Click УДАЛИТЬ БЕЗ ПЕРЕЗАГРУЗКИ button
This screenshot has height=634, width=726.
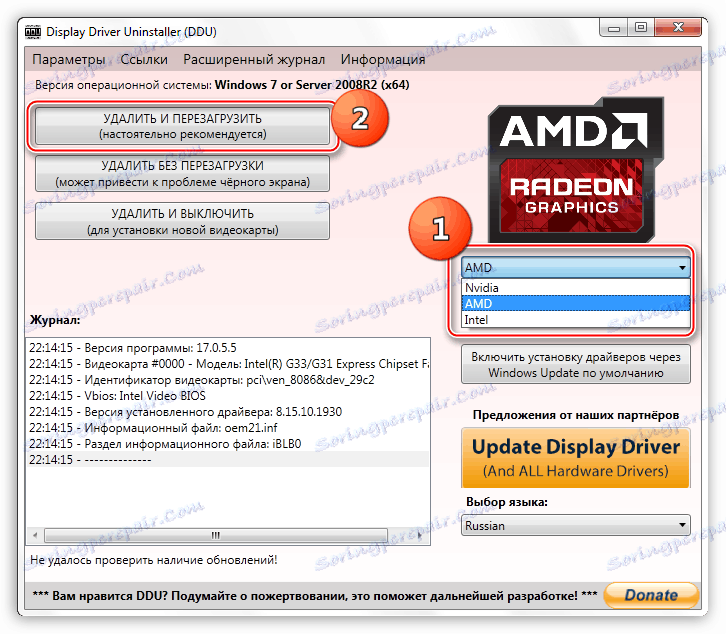click(x=182, y=173)
